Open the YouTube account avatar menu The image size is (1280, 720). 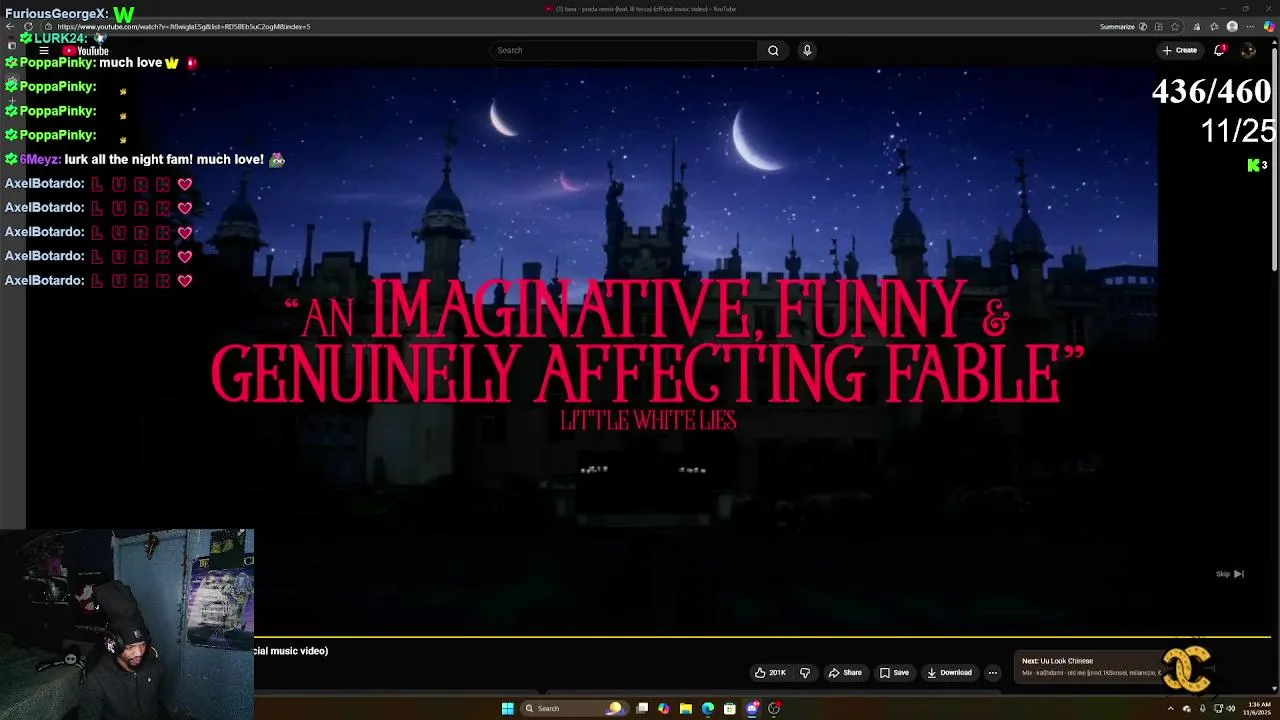[x=1248, y=50]
